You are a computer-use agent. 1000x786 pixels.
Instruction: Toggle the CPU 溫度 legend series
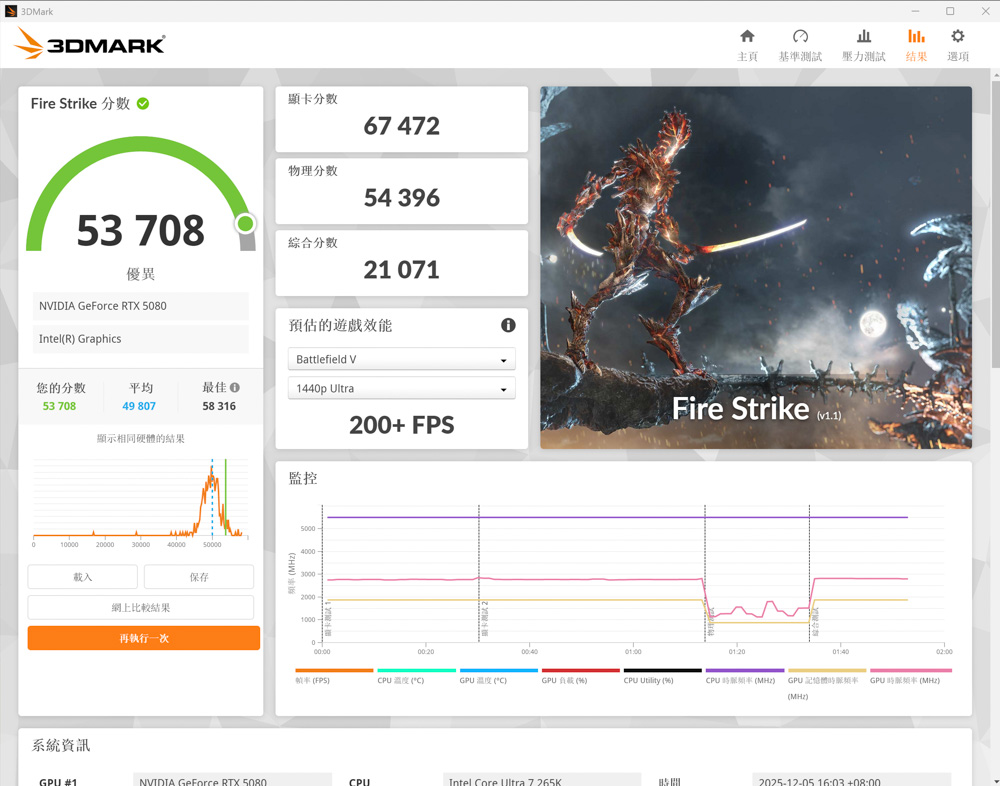coord(400,680)
